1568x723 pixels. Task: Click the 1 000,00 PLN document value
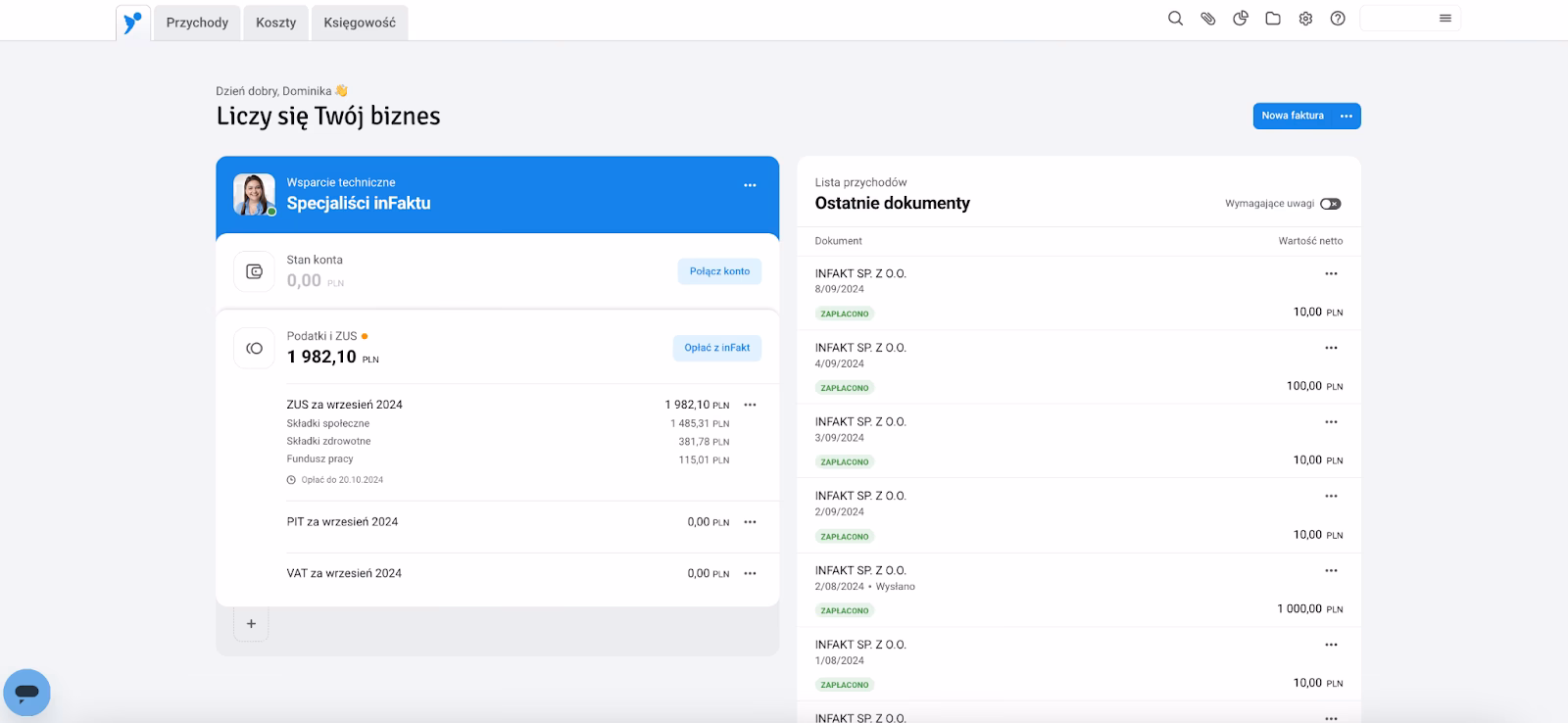[1309, 609]
